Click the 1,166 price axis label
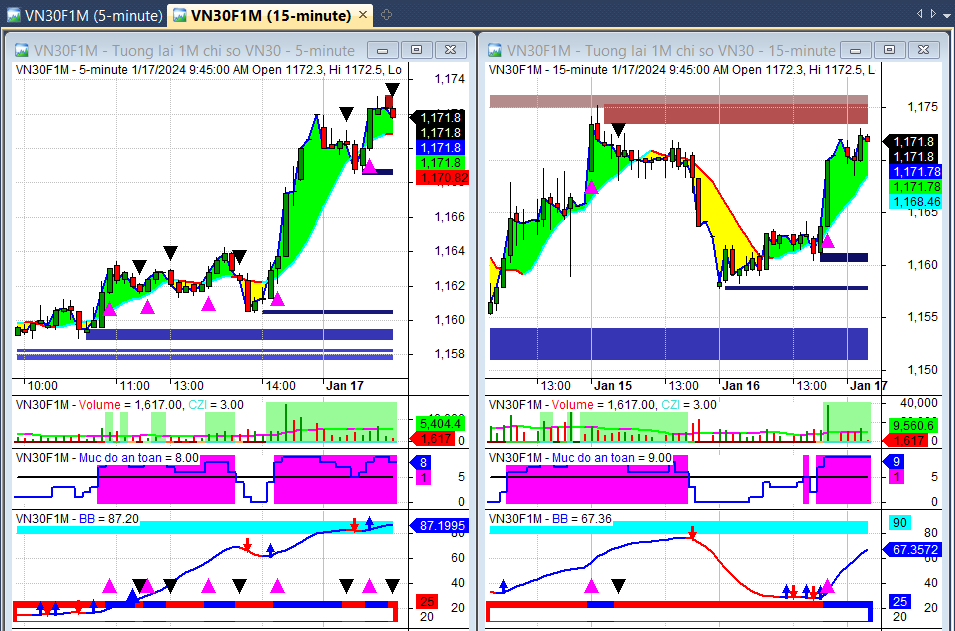The width and height of the screenshot is (955, 631). tap(449, 217)
